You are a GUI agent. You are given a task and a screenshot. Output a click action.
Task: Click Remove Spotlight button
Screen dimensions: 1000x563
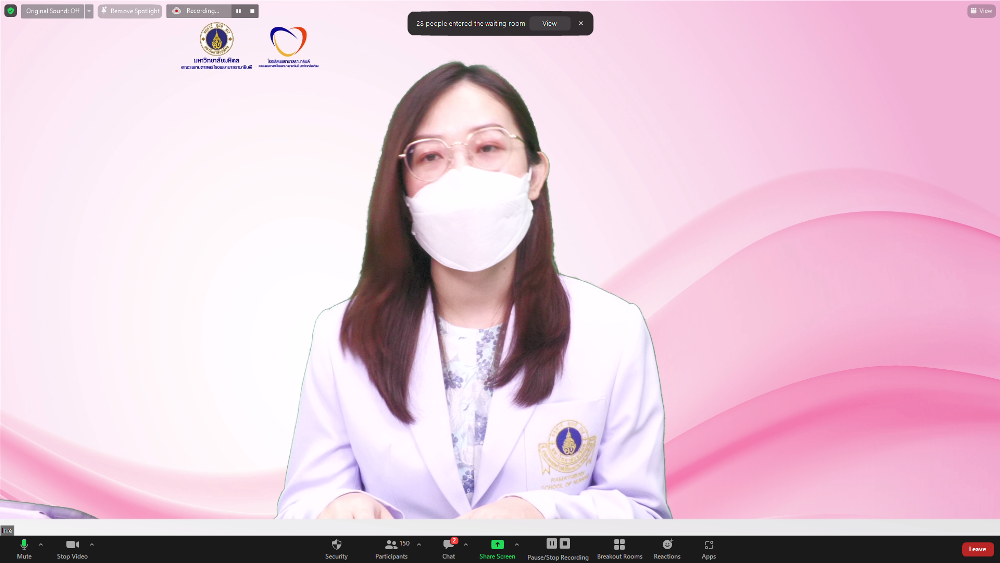coord(130,11)
